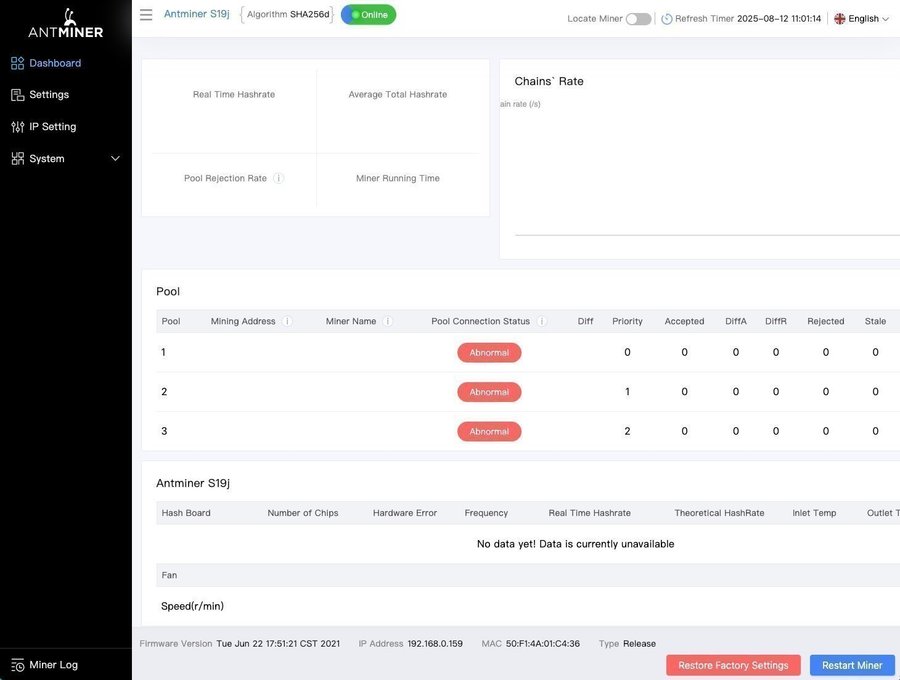Click the Pool Connection Status info icon
The width and height of the screenshot is (900, 680).
[x=542, y=321]
